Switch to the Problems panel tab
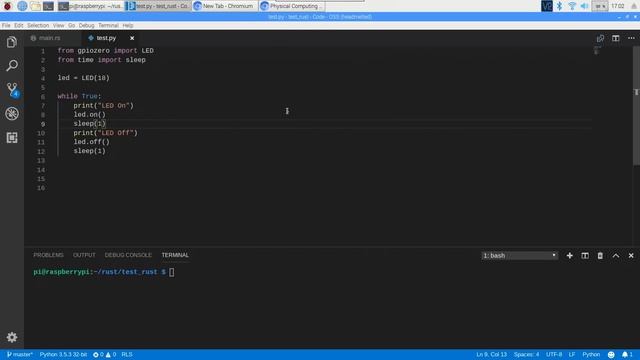 coord(48,255)
